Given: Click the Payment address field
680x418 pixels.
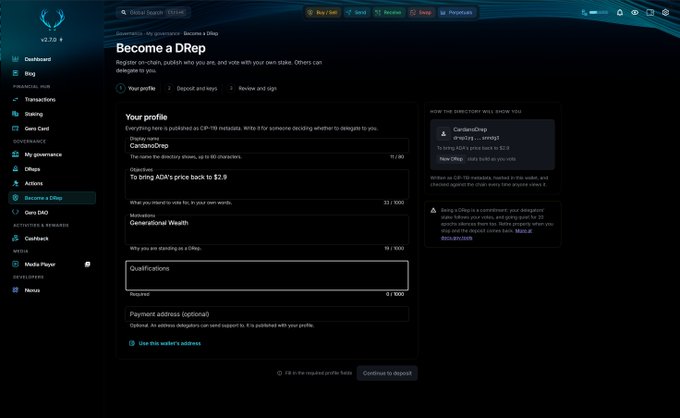Looking at the screenshot, I should tap(267, 314).
